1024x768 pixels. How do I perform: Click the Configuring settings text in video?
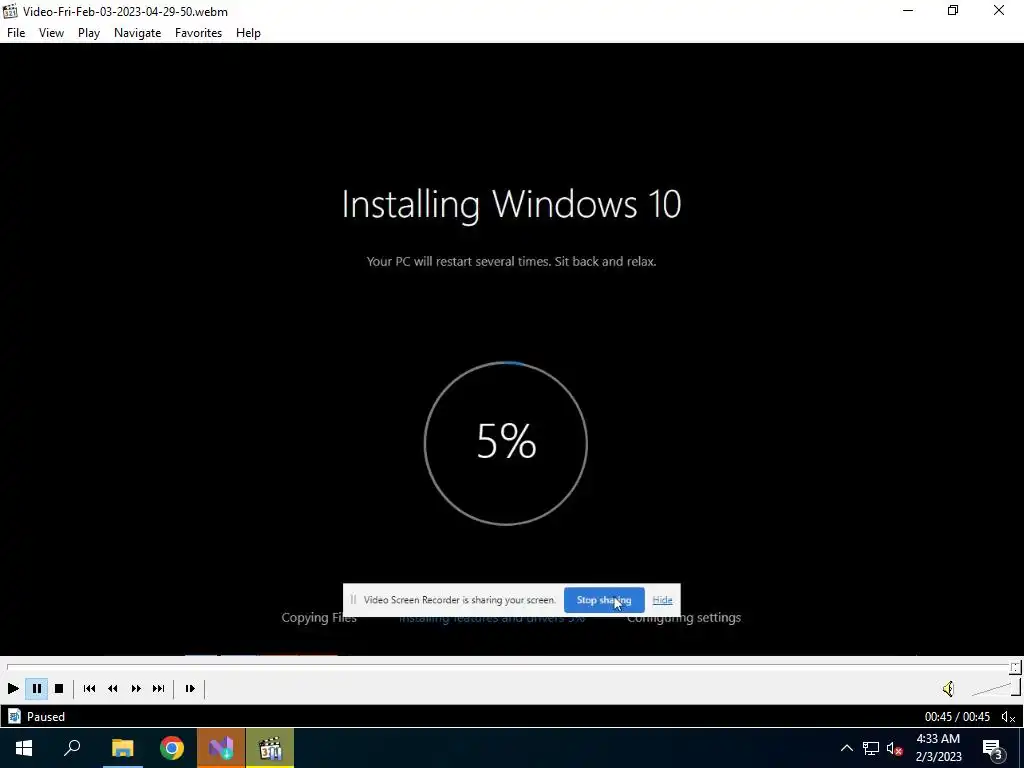(x=684, y=618)
